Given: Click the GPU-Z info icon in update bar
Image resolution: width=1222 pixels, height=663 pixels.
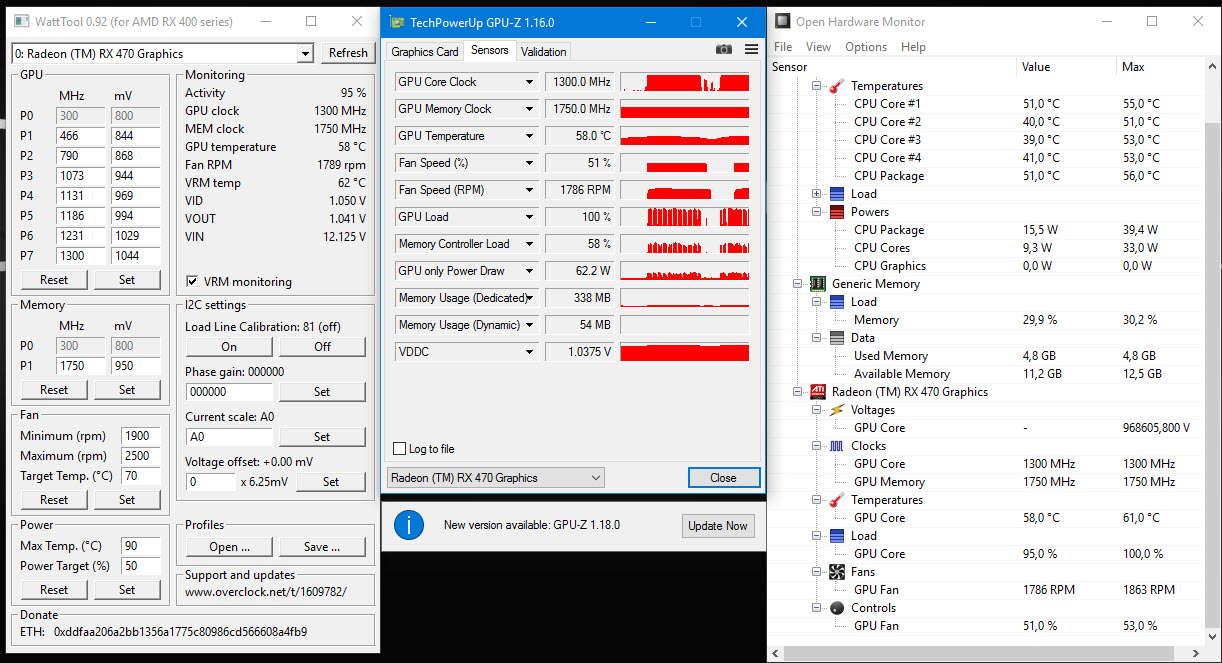Looking at the screenshot, I should 408,525.
